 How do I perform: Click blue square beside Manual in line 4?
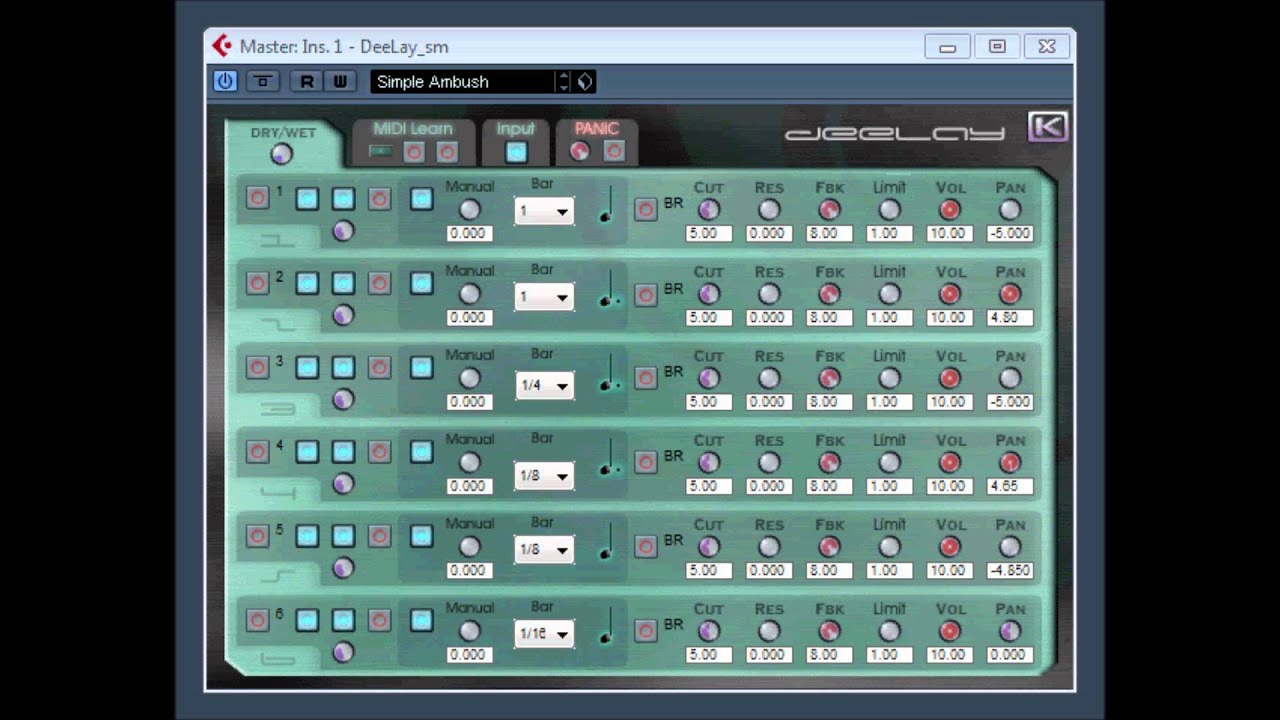pos(422,451)
